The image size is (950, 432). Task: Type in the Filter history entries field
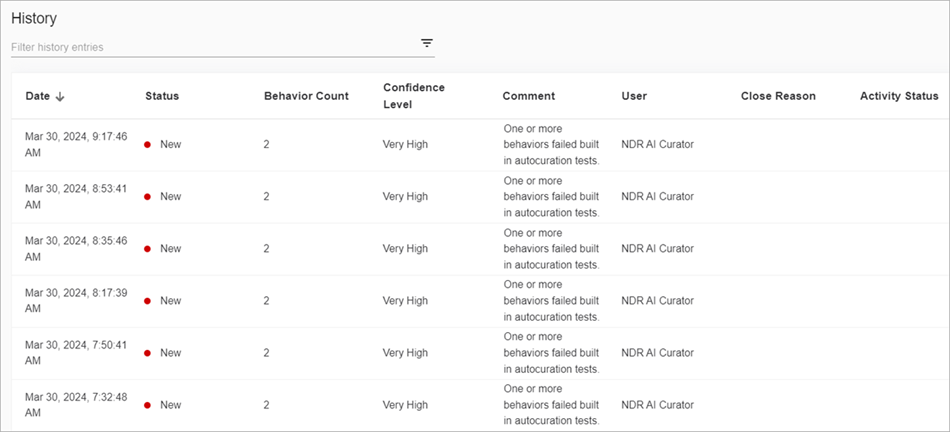pos(210,47)
